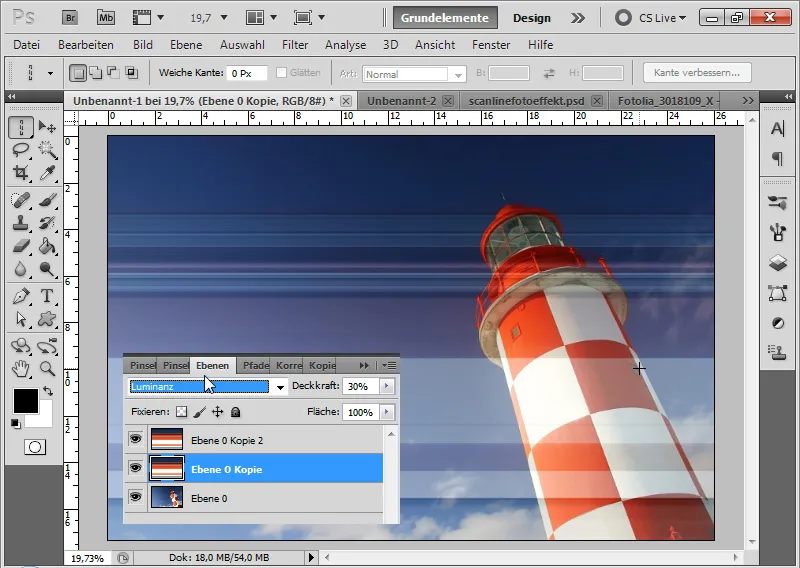Select the Eyedropper tool
Screen dimensions: 800x568
pos(47,173)
